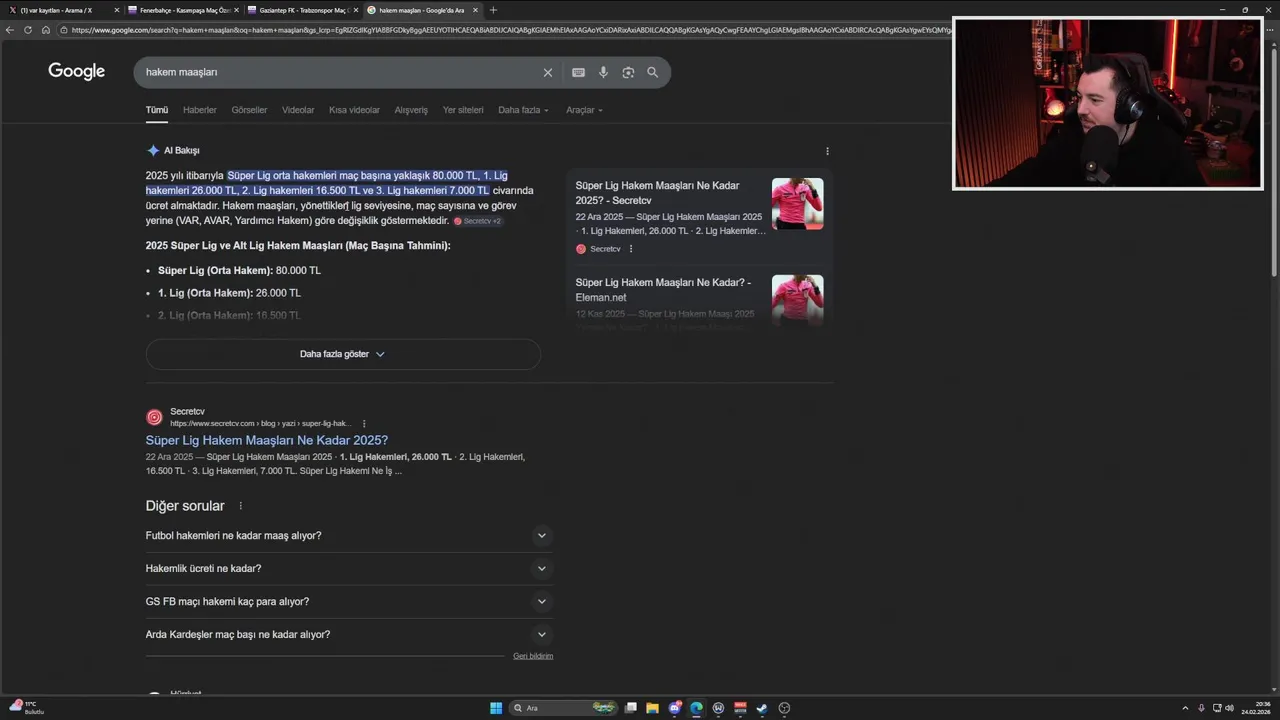Switch to the Videolar tab
Screen dimensions: 1280x720
coord(298,110)
